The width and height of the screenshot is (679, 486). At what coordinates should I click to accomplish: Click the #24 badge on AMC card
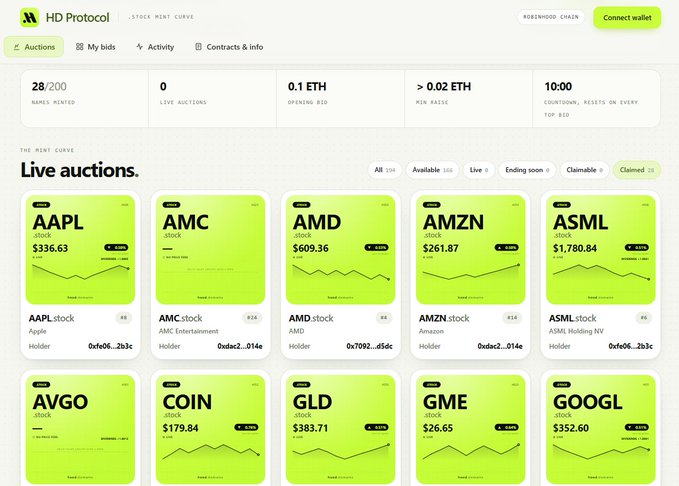coord(252,318)
